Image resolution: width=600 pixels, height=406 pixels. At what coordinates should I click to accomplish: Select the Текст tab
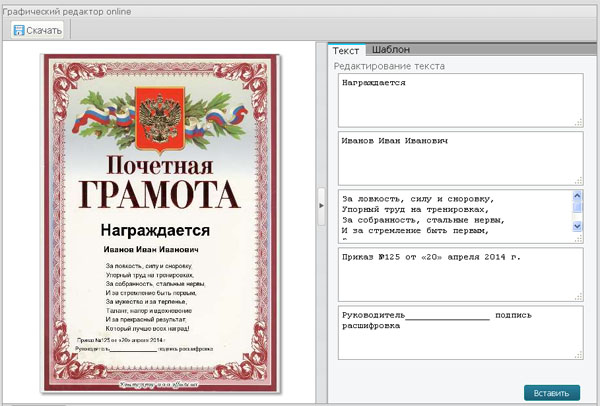[x=346, y=51]
